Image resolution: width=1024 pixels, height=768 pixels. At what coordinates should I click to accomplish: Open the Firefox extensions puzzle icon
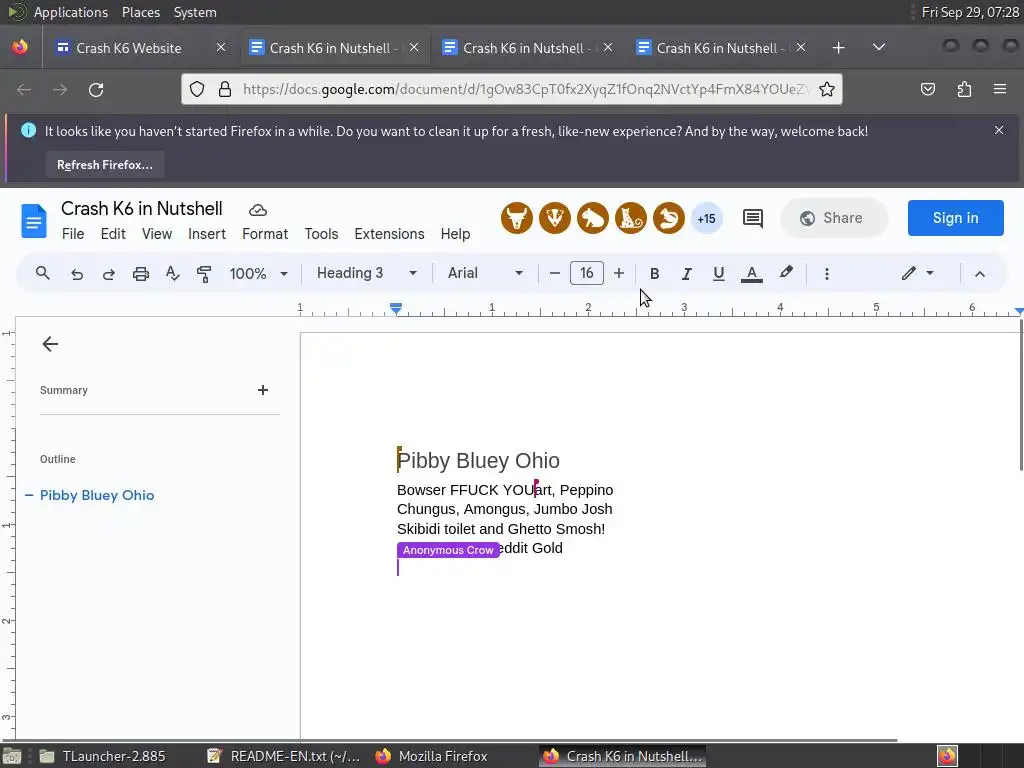(x=964, y=89)
